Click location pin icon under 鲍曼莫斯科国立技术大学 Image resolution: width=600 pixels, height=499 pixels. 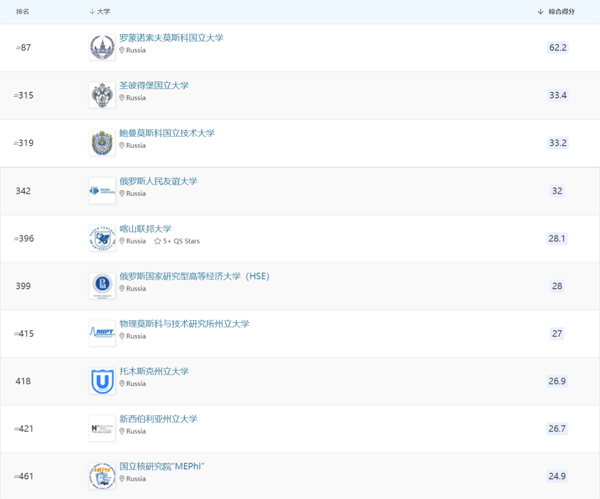point(122,145)
